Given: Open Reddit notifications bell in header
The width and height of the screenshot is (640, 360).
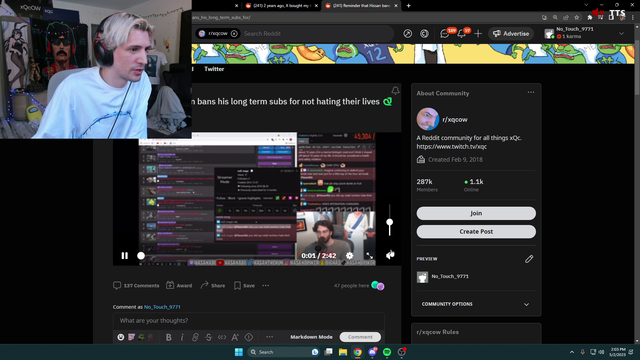Looking at the screenshot, I should click(462, 34).
